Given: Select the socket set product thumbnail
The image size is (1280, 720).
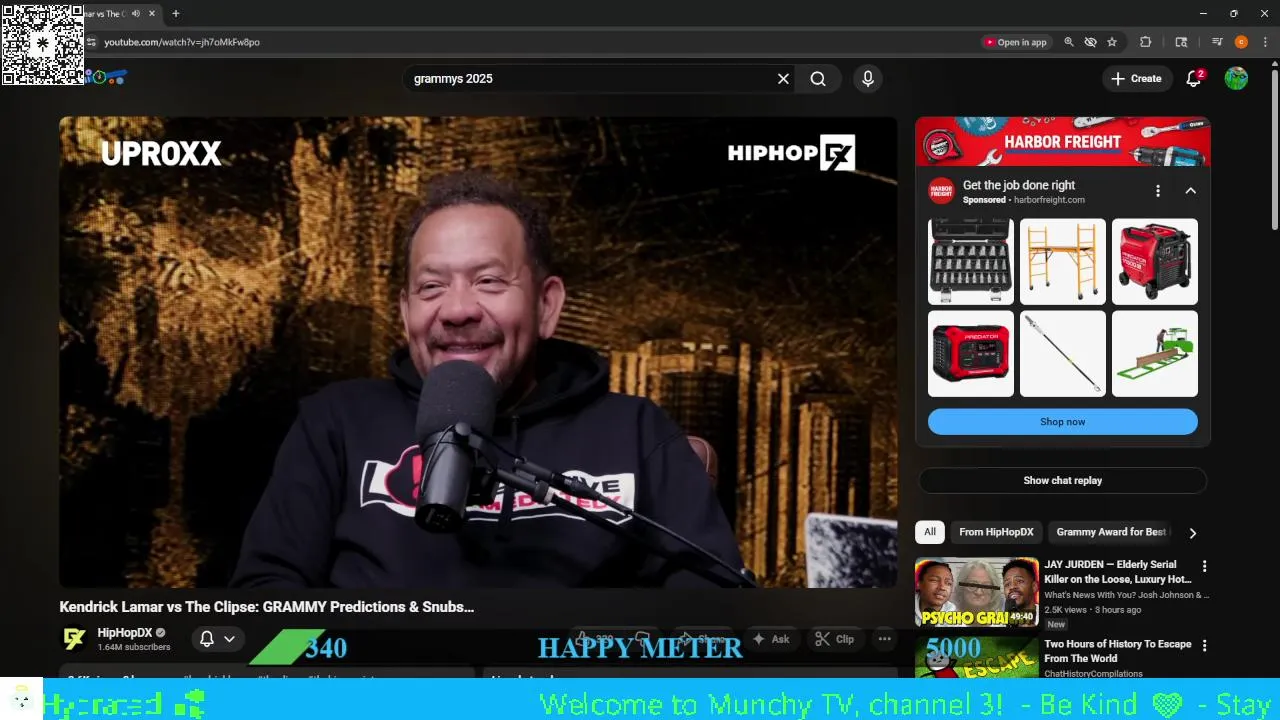Looking at the screenshot, I should (x=971, y=262).
